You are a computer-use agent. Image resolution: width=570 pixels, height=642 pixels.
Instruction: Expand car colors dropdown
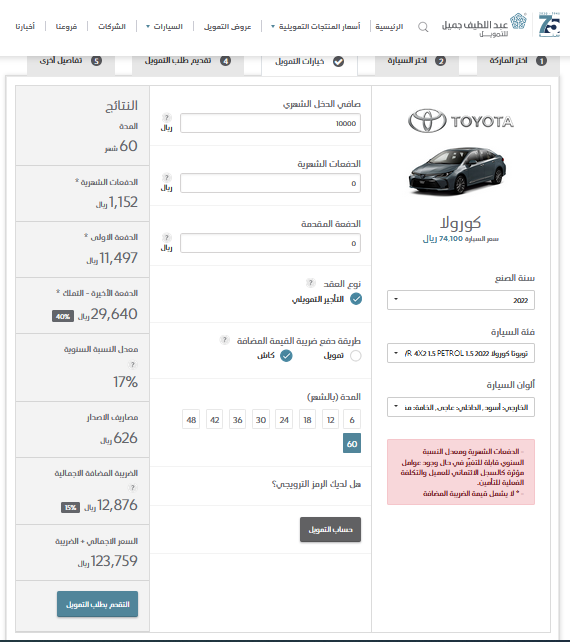point(461,407)
